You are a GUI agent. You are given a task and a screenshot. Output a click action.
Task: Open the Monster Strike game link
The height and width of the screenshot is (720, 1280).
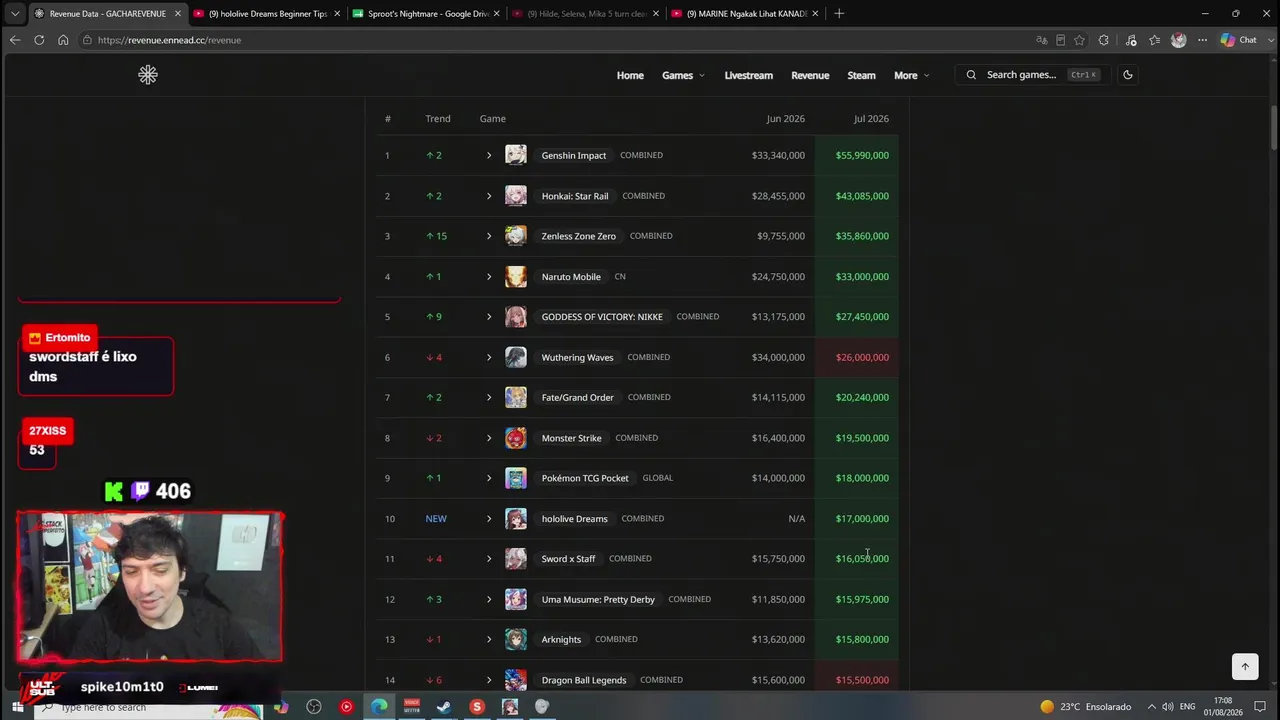pos(571,438)
